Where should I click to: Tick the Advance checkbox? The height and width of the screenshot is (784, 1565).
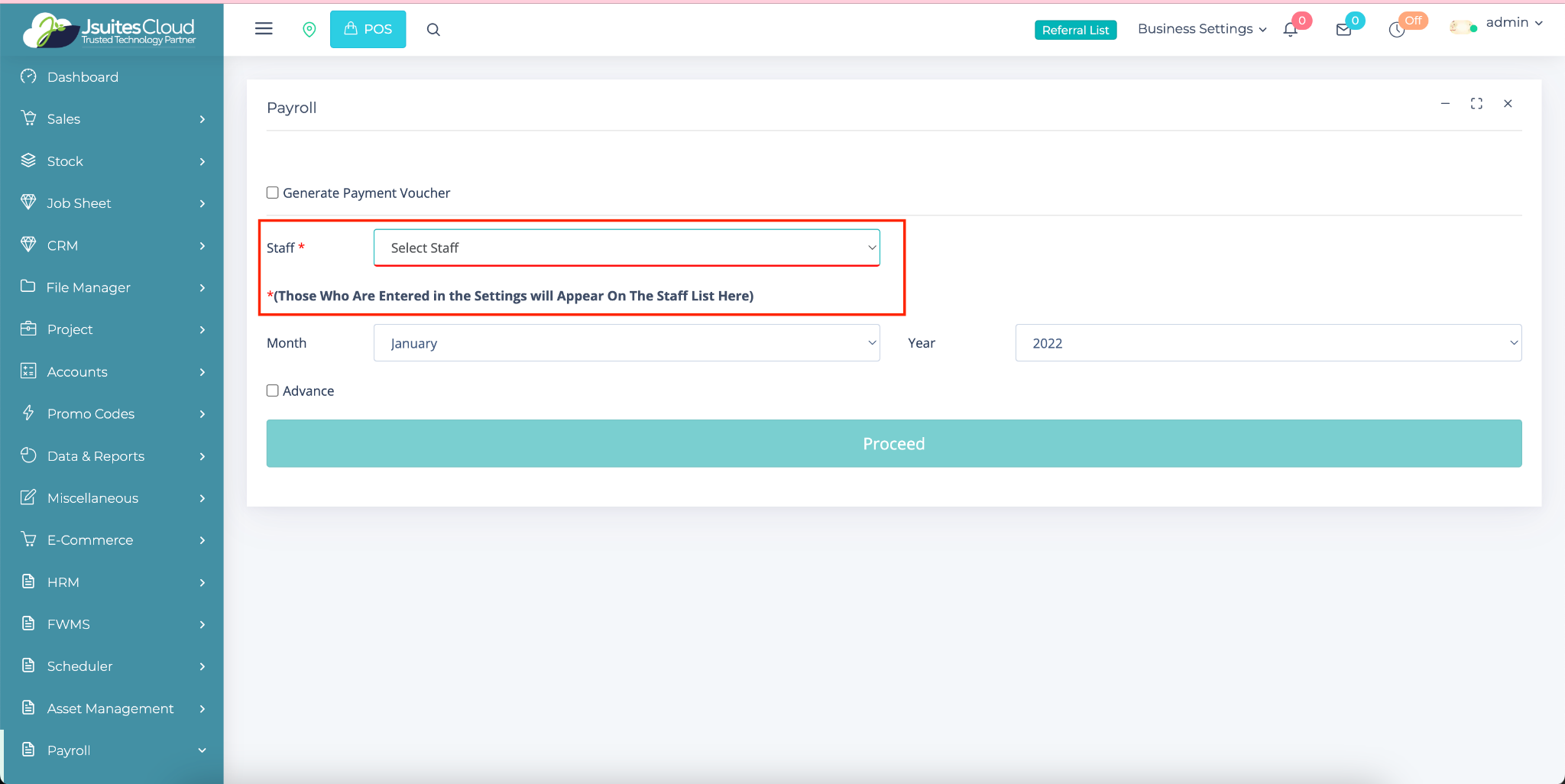click(273, 390)
